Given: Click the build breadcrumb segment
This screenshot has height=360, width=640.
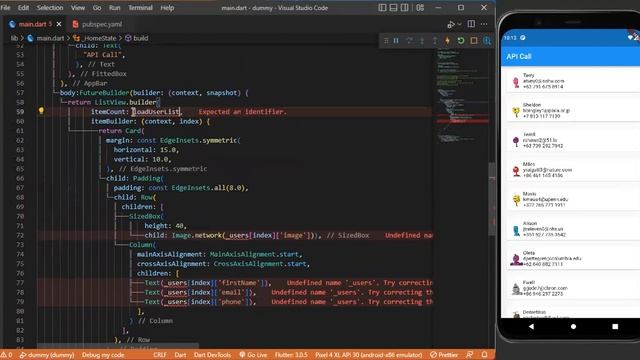Looking at the screenshot, I should click(140, 38).
